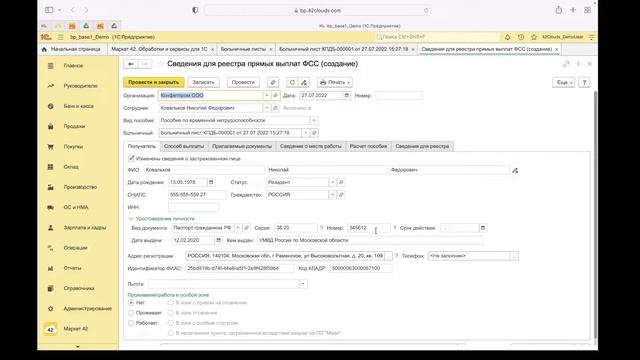Image resolution: width=640 pixels, height=360 pixels.
Task: Open calendar for Дата рождения field
Action: click(x=211, y=182)
